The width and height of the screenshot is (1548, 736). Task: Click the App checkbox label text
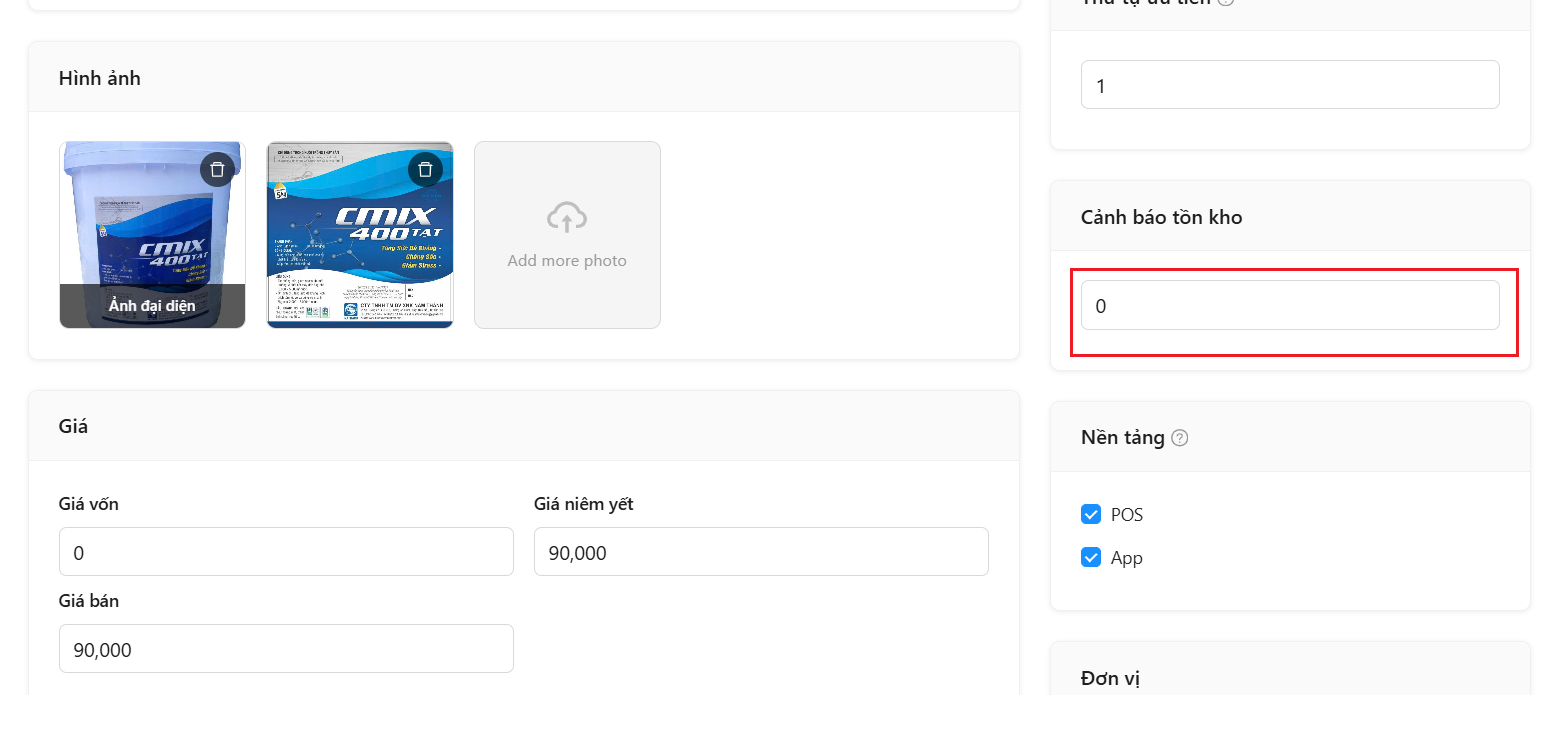(x=1127, y=558)
